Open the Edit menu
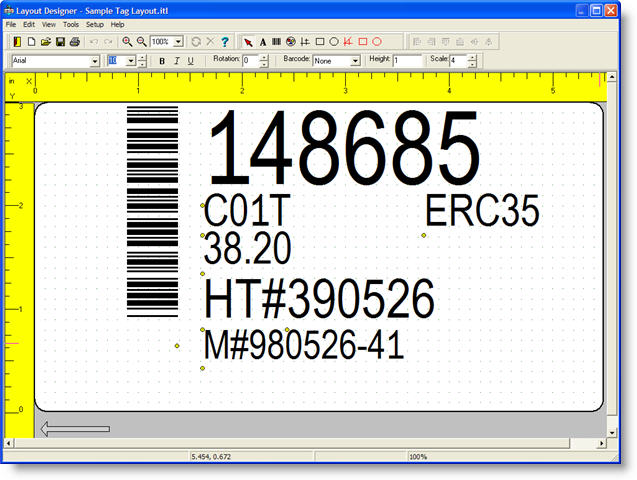637x480 pixels. coord(29,25)
